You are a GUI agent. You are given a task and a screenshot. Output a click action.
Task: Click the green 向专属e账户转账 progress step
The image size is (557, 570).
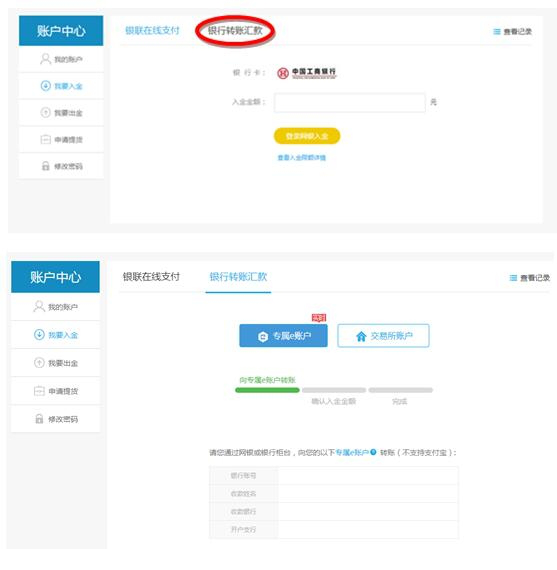267,390
